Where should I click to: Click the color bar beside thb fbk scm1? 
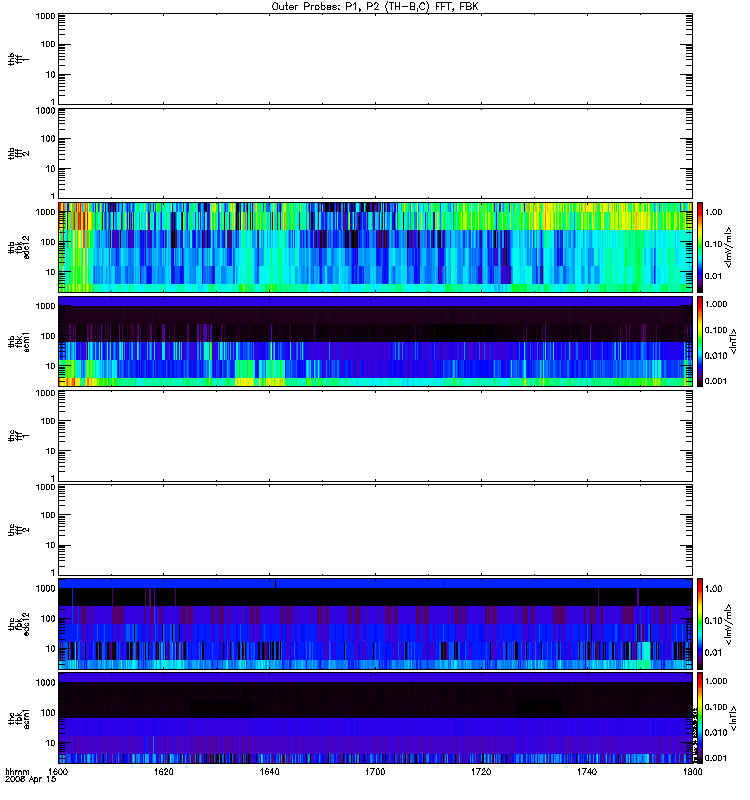(x=700, y=341)
